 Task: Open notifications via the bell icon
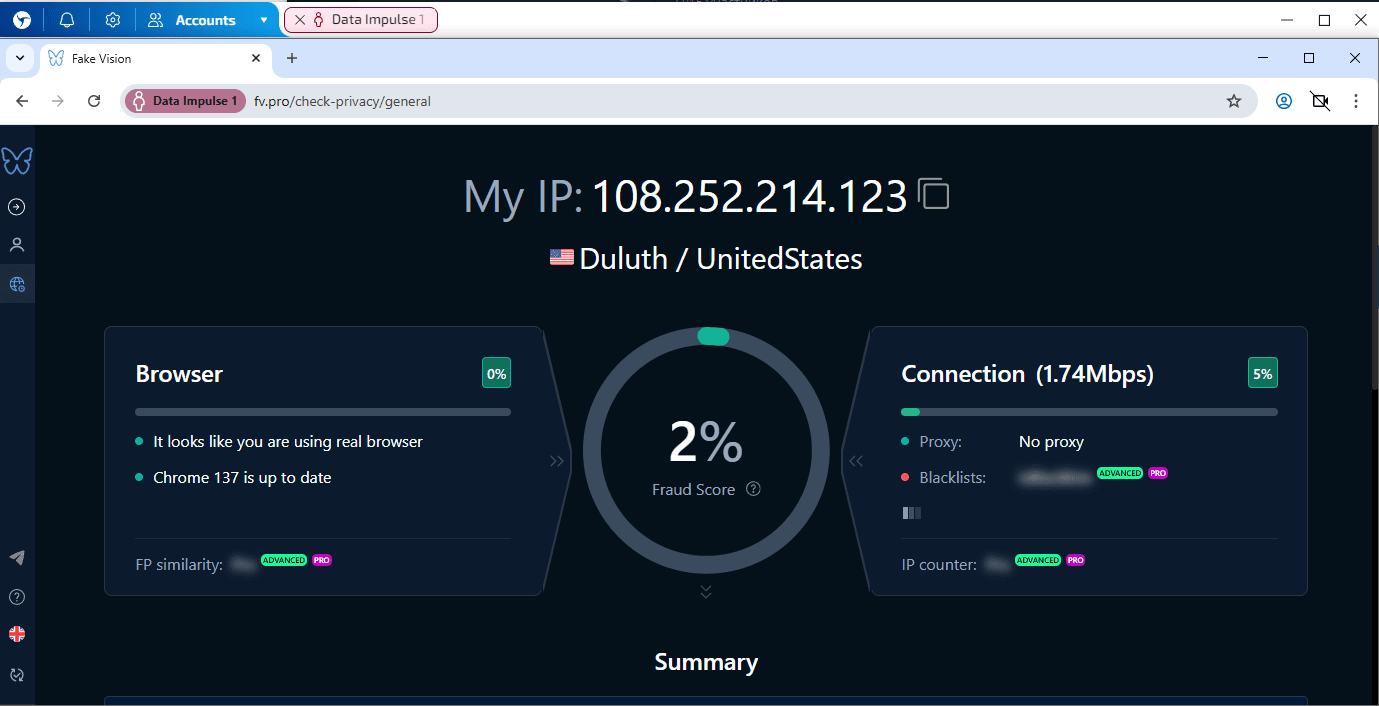(66, 19)
